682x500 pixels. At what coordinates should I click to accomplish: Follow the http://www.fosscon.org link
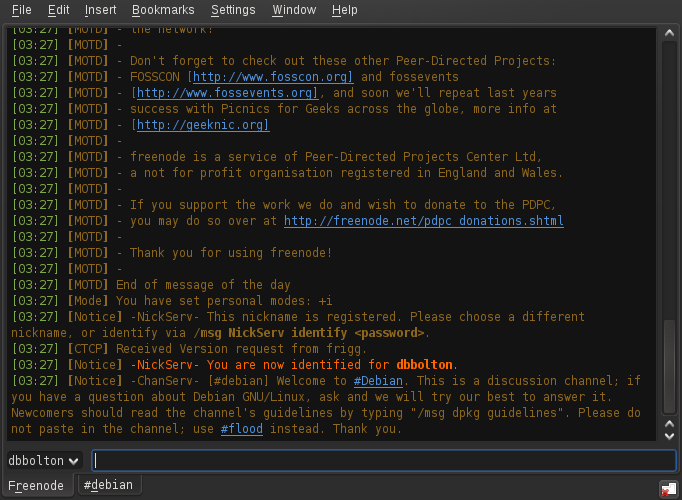click(273, 77)
